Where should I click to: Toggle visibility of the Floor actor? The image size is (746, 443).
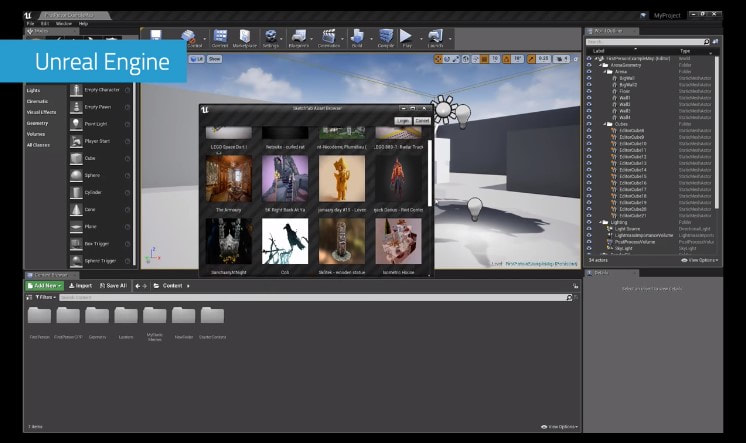pos(589,93)
